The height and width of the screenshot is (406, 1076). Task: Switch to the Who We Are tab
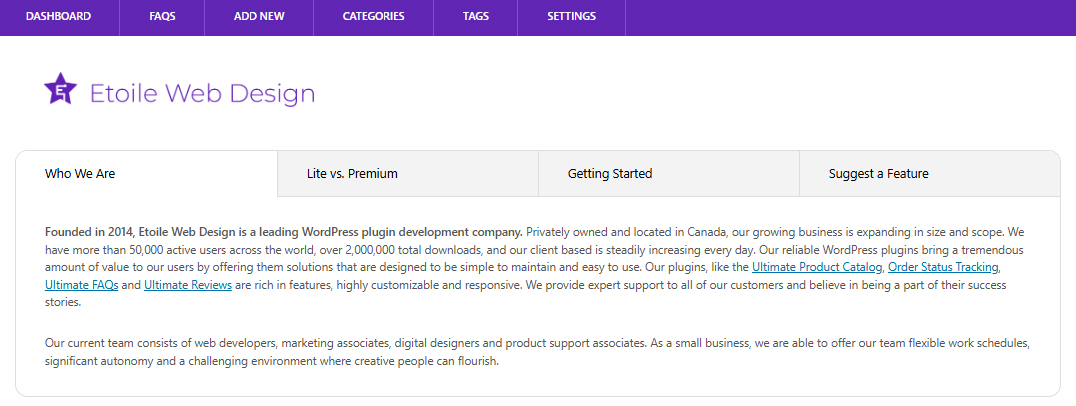point(147,174)
